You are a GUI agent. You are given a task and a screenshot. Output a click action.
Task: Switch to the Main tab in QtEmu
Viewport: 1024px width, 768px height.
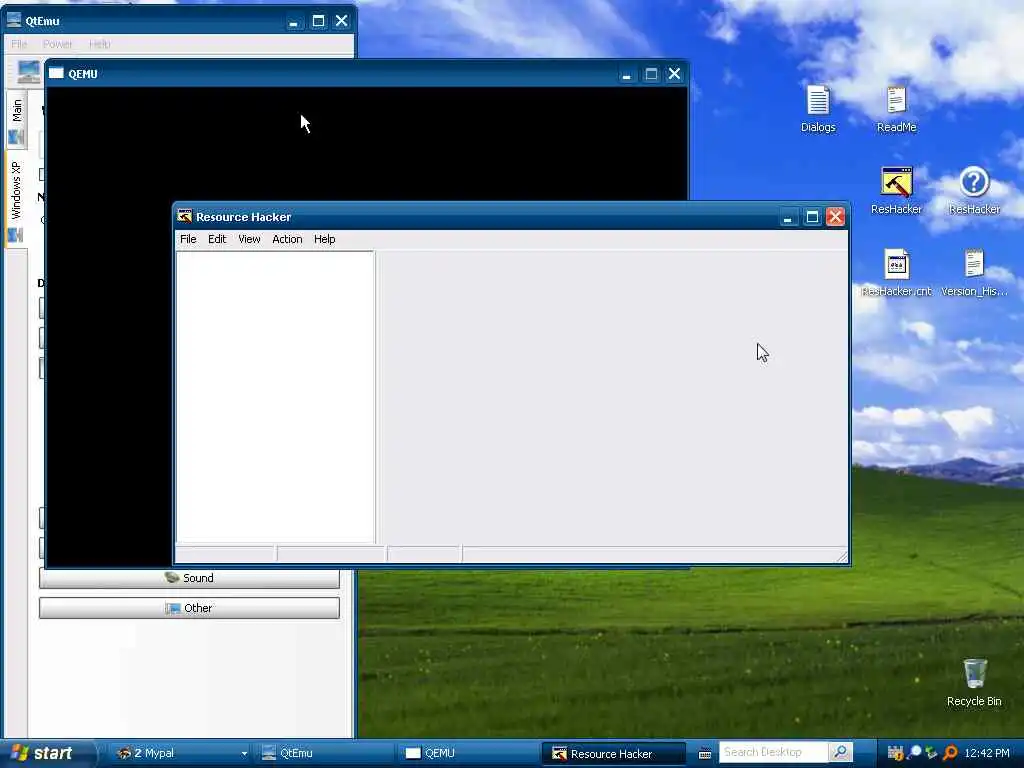[x=16, y=120]
